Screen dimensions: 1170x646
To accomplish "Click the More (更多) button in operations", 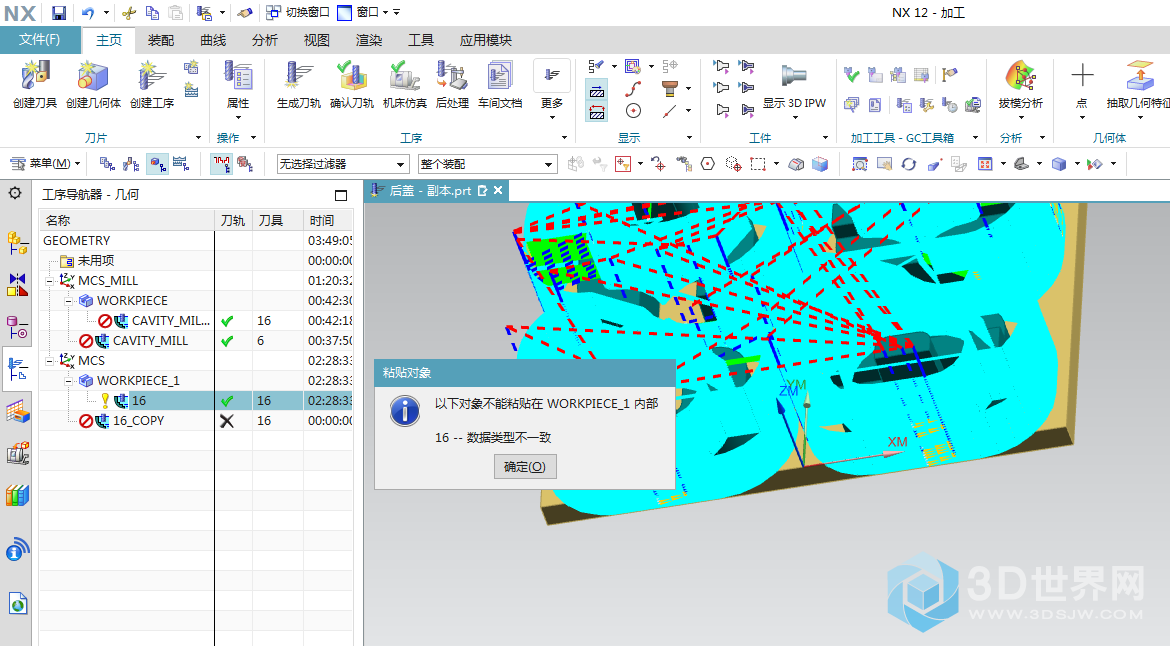I will pyautogui.click(x=552, y=90).
